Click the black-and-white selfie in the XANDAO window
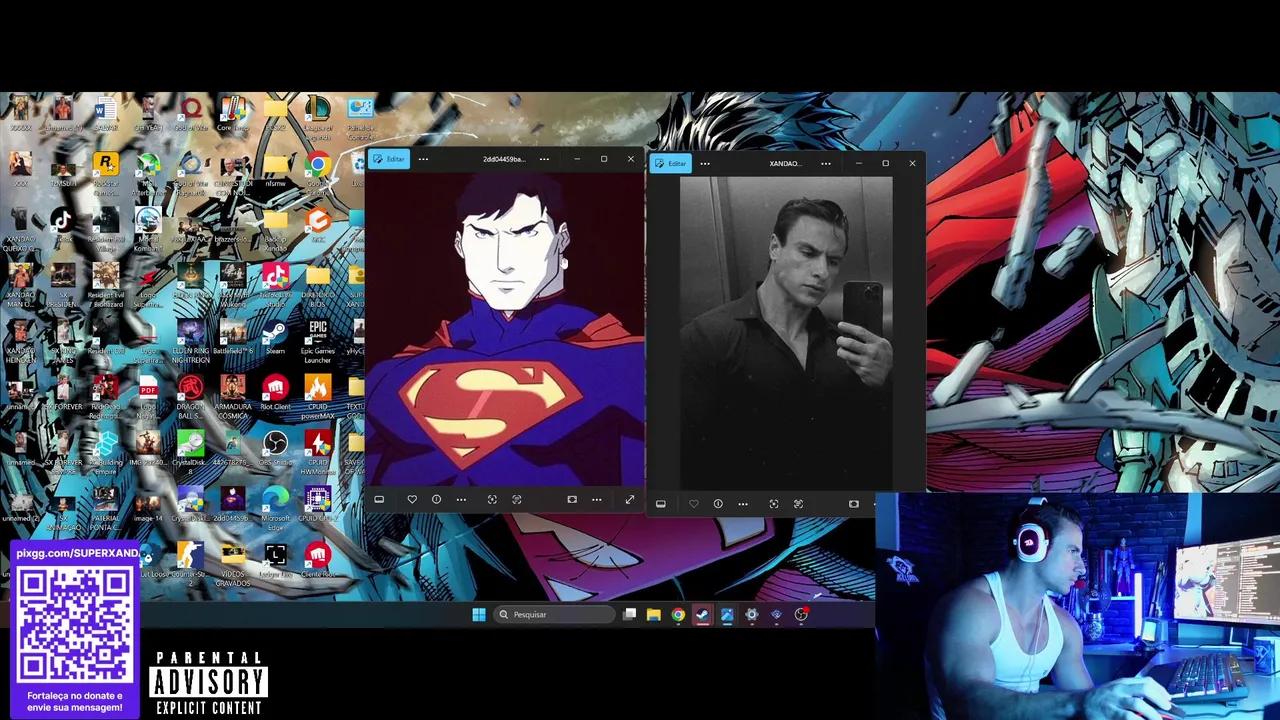Image resolution: width=1280 pixels, height=720 pixels. [786, 333]
